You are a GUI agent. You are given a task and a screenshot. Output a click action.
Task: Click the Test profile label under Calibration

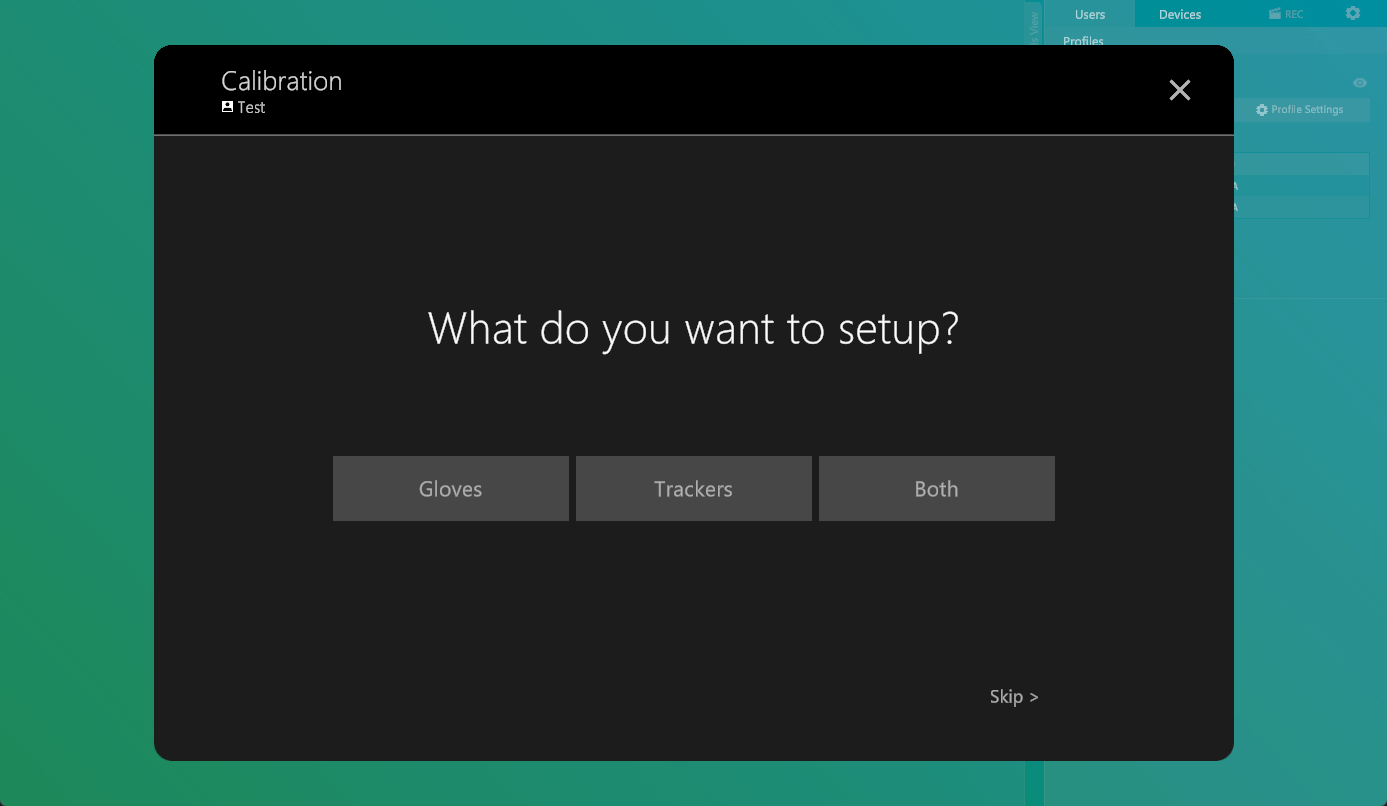[250, 107]
